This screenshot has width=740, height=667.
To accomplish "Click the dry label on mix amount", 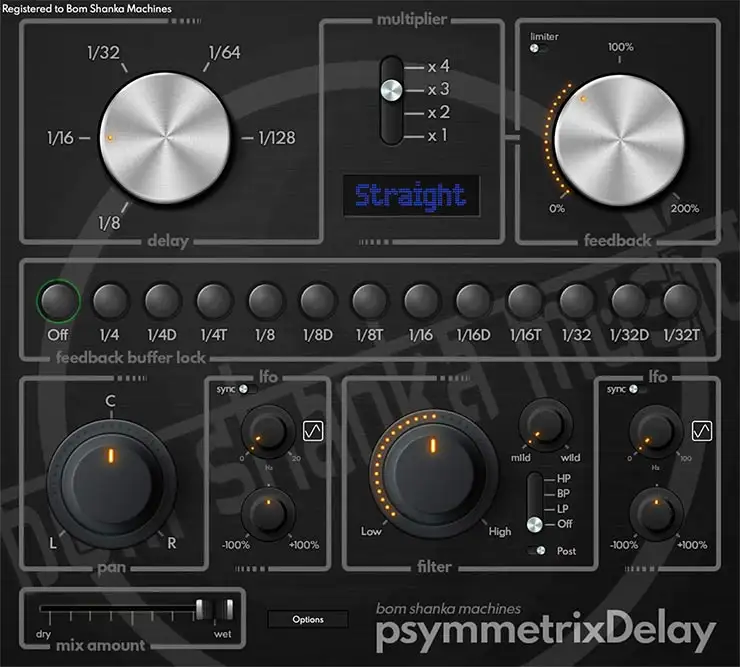I will point(43,634).
